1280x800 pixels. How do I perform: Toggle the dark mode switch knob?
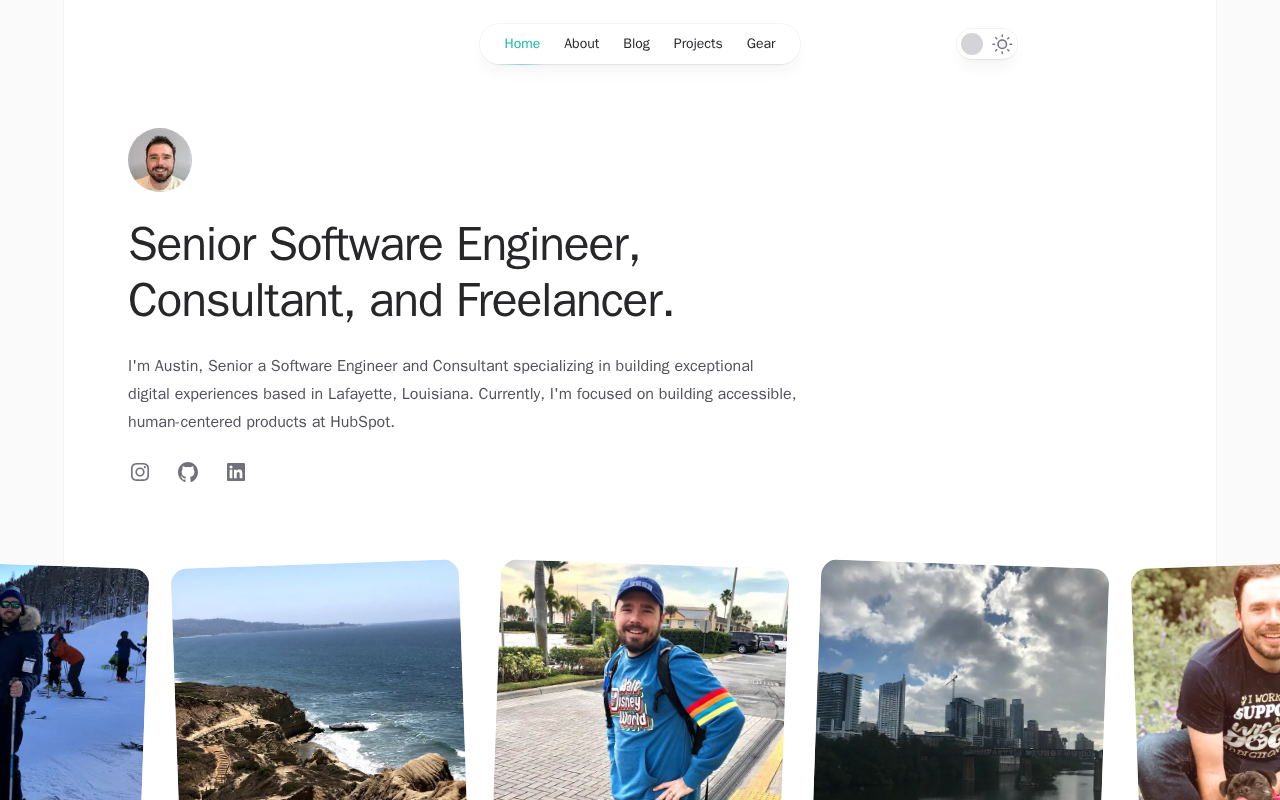coord(972,44)
